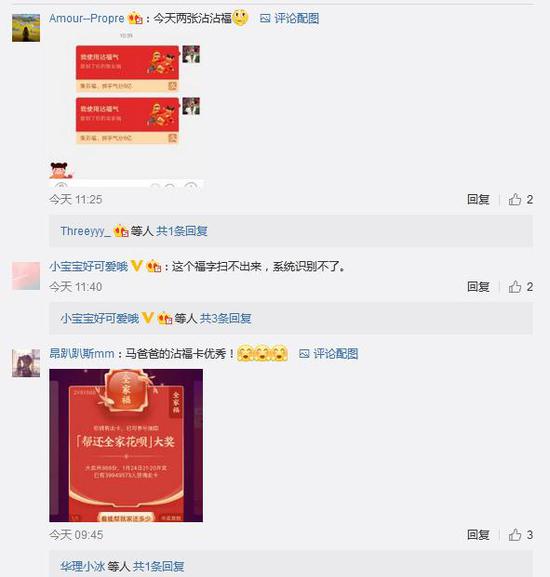Click membership badge next to Amour-Propre name
The height and width of the screenshot is (577, 550).
tap(135, 18)
